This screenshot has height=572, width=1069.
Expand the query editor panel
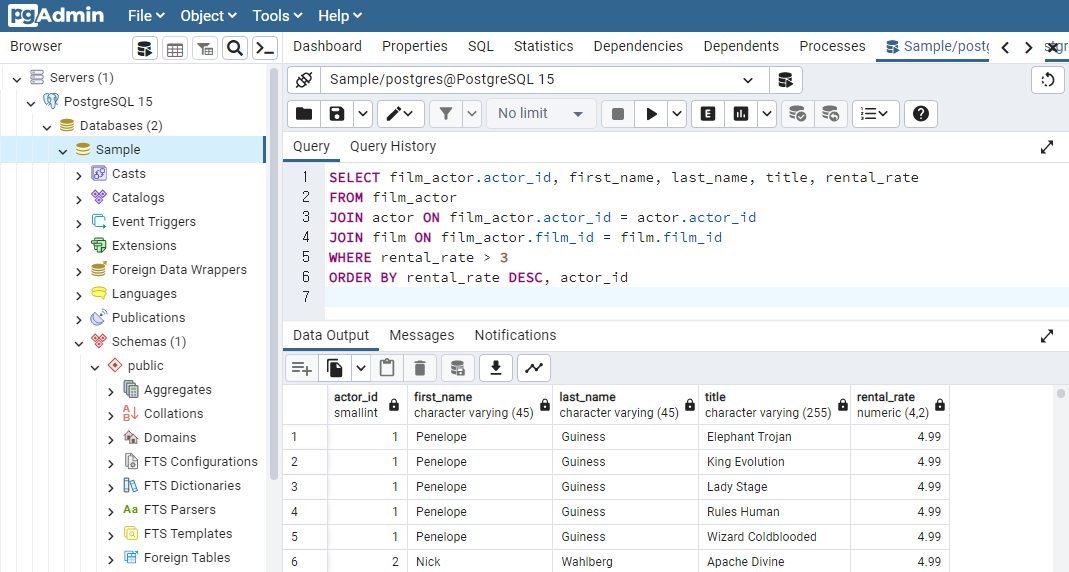pos(1047,147)
